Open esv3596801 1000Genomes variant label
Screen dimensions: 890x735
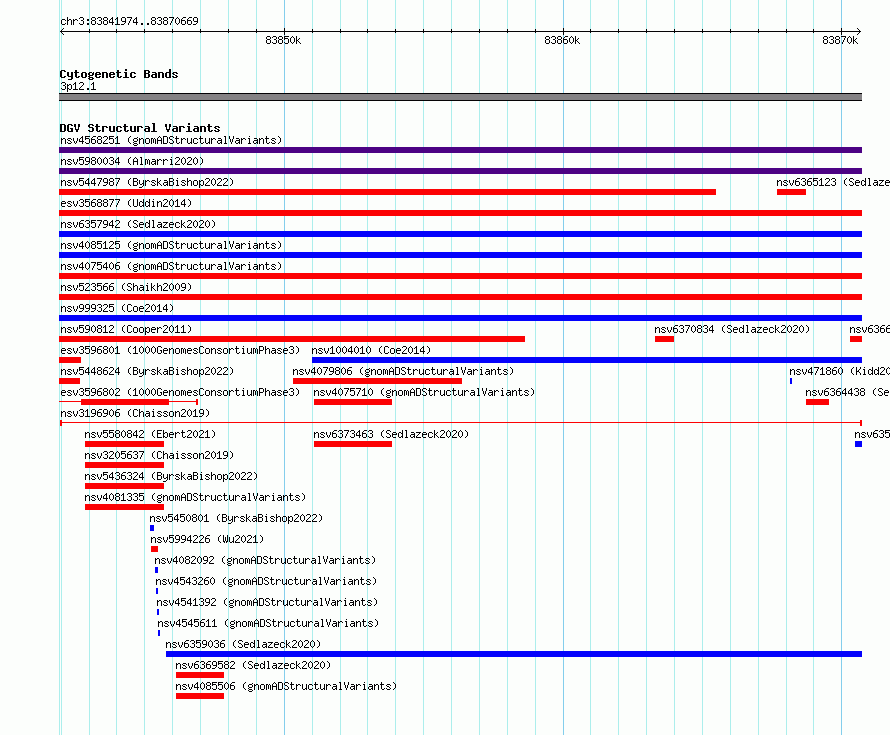pos(180,350)
